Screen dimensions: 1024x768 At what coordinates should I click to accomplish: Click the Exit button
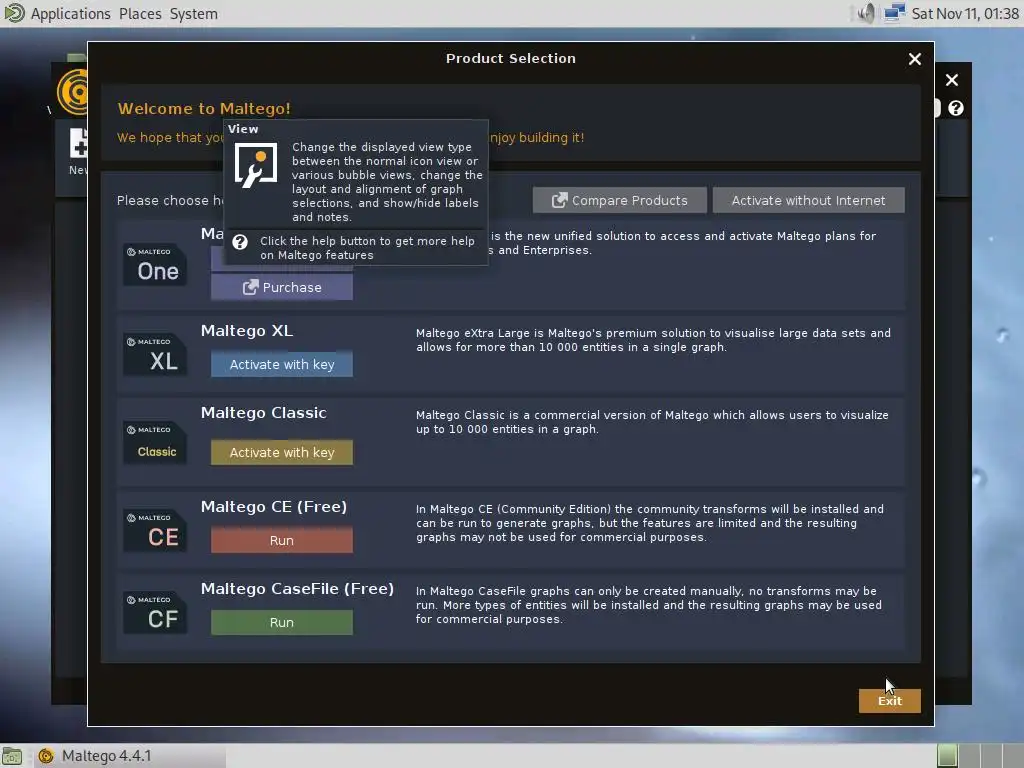click(889, 701)
